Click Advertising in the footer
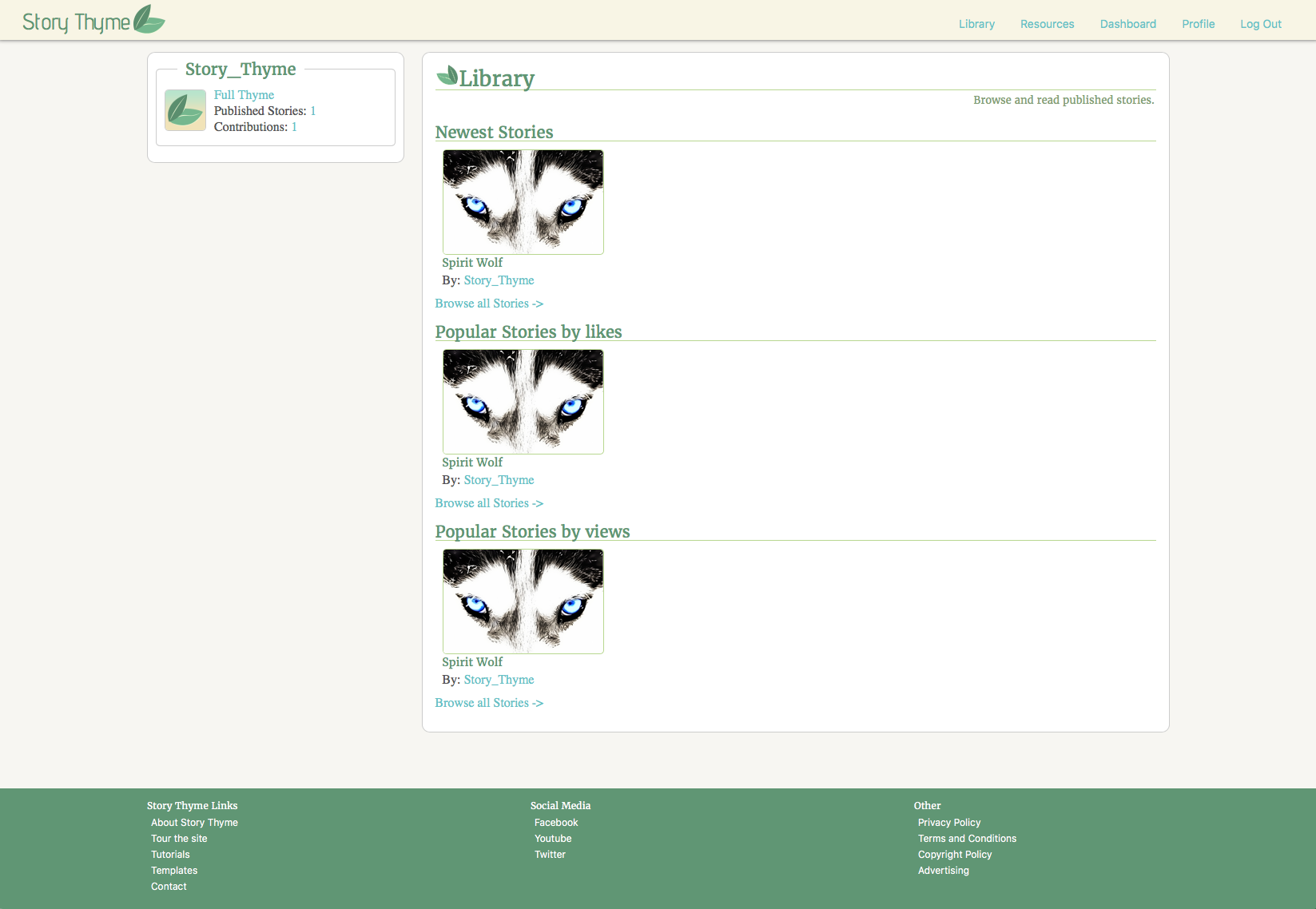 pyautogui.click(x=944, y=871)
